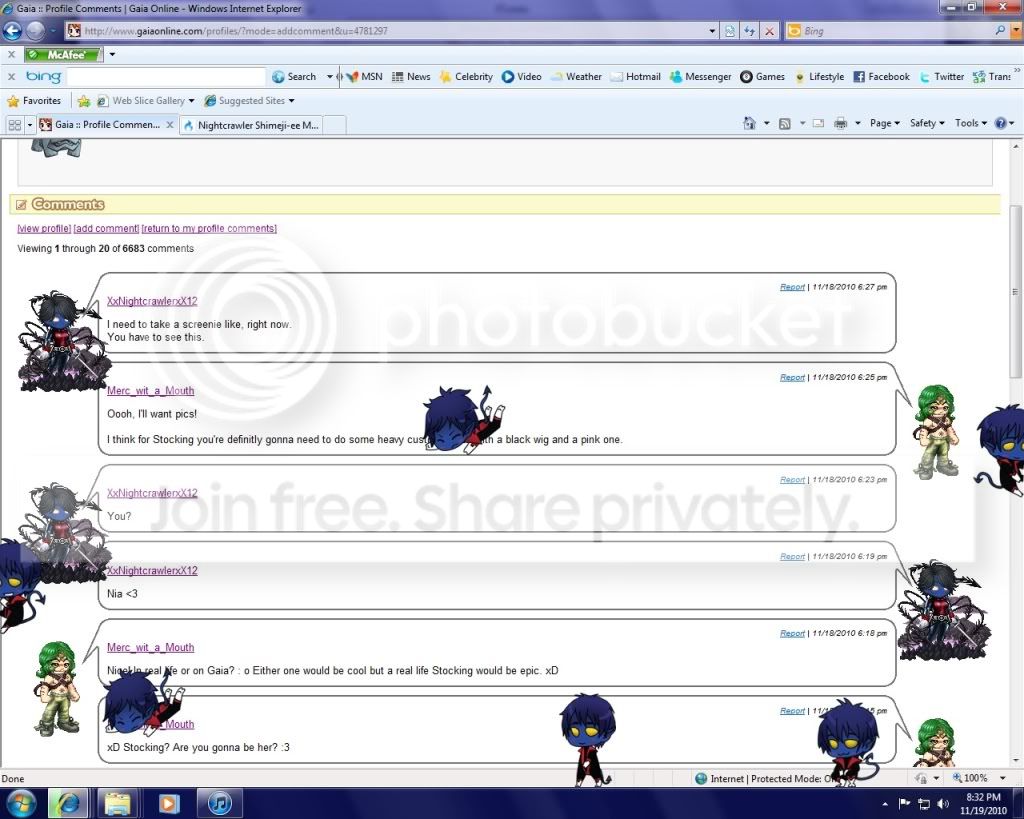This screenshot has width=1024, height=819.
Task: Open MSN from the Bing toolbar
Action: click(x=364, y=76)
